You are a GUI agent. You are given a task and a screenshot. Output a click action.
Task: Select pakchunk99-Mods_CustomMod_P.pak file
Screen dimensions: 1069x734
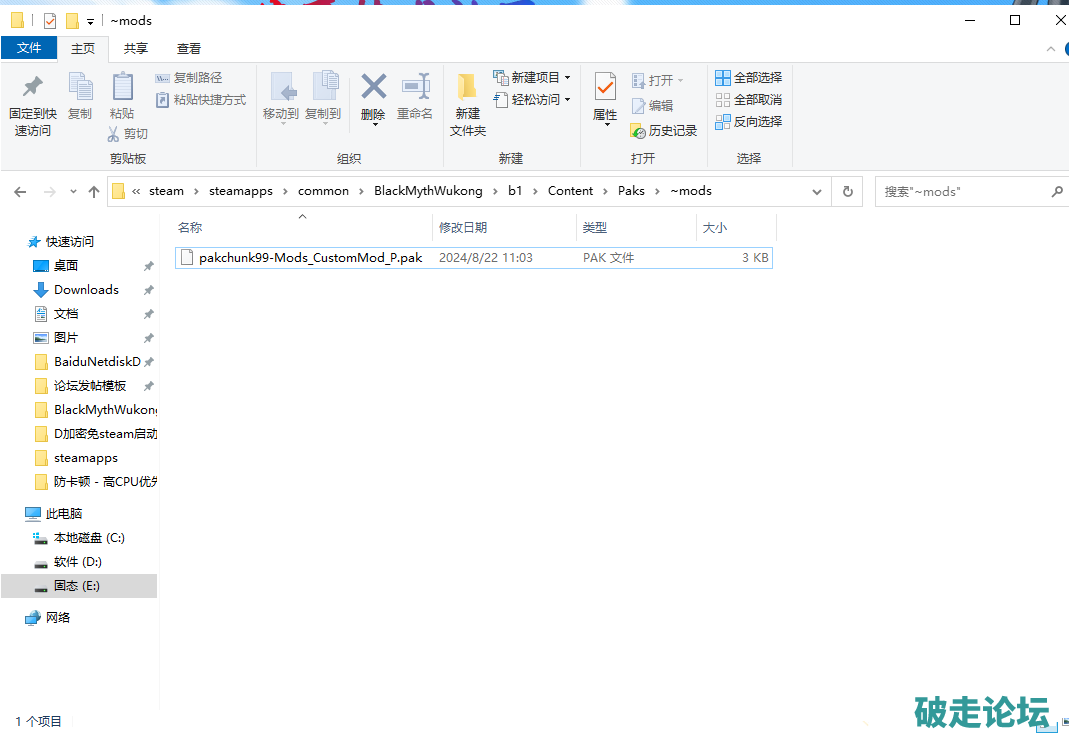click(x=310, y=258)
